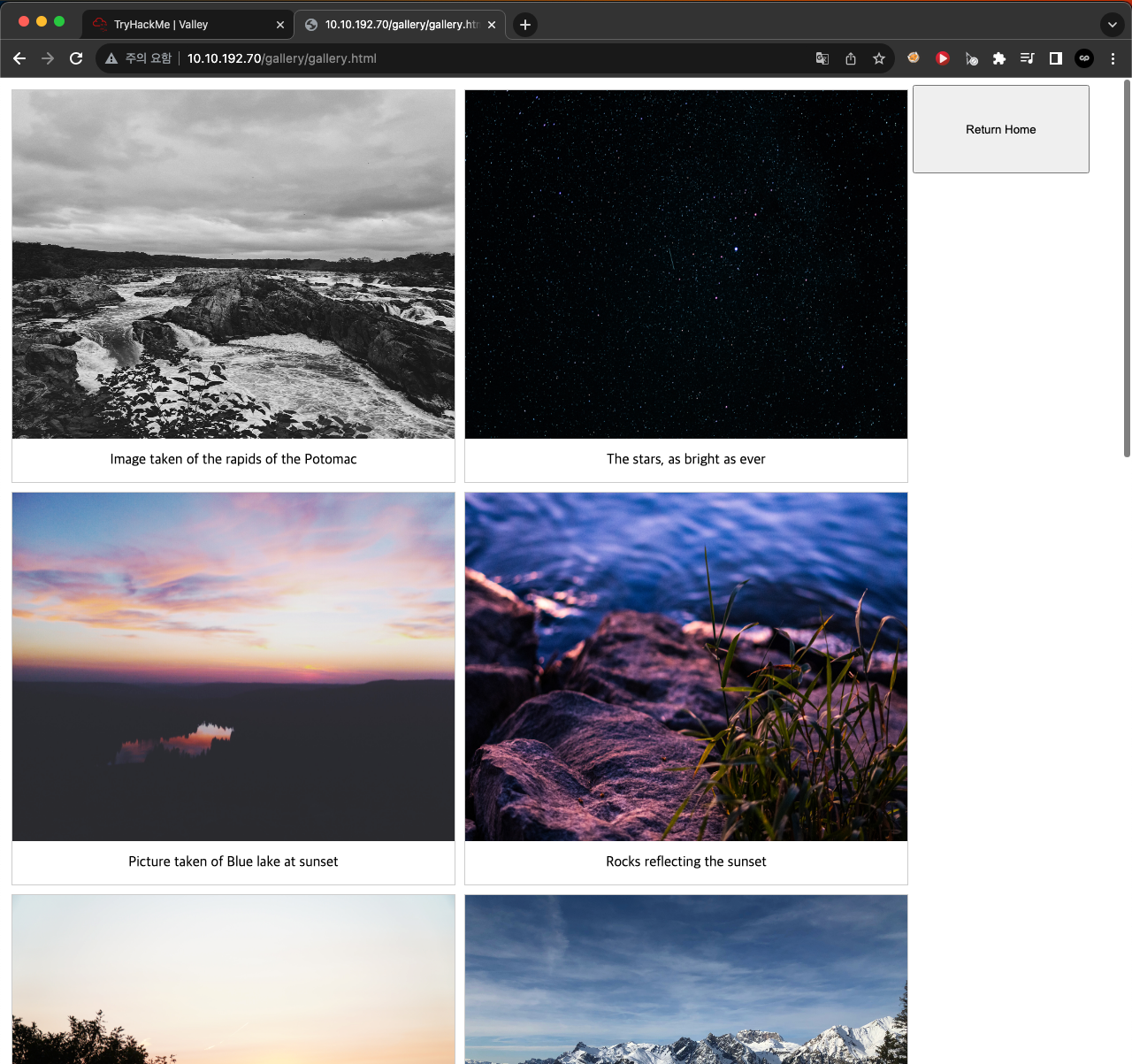The width and height of the screenshot is (1132, 1064).
Task: Click the forward navigation arrow
Action: (x=48, y=58)
